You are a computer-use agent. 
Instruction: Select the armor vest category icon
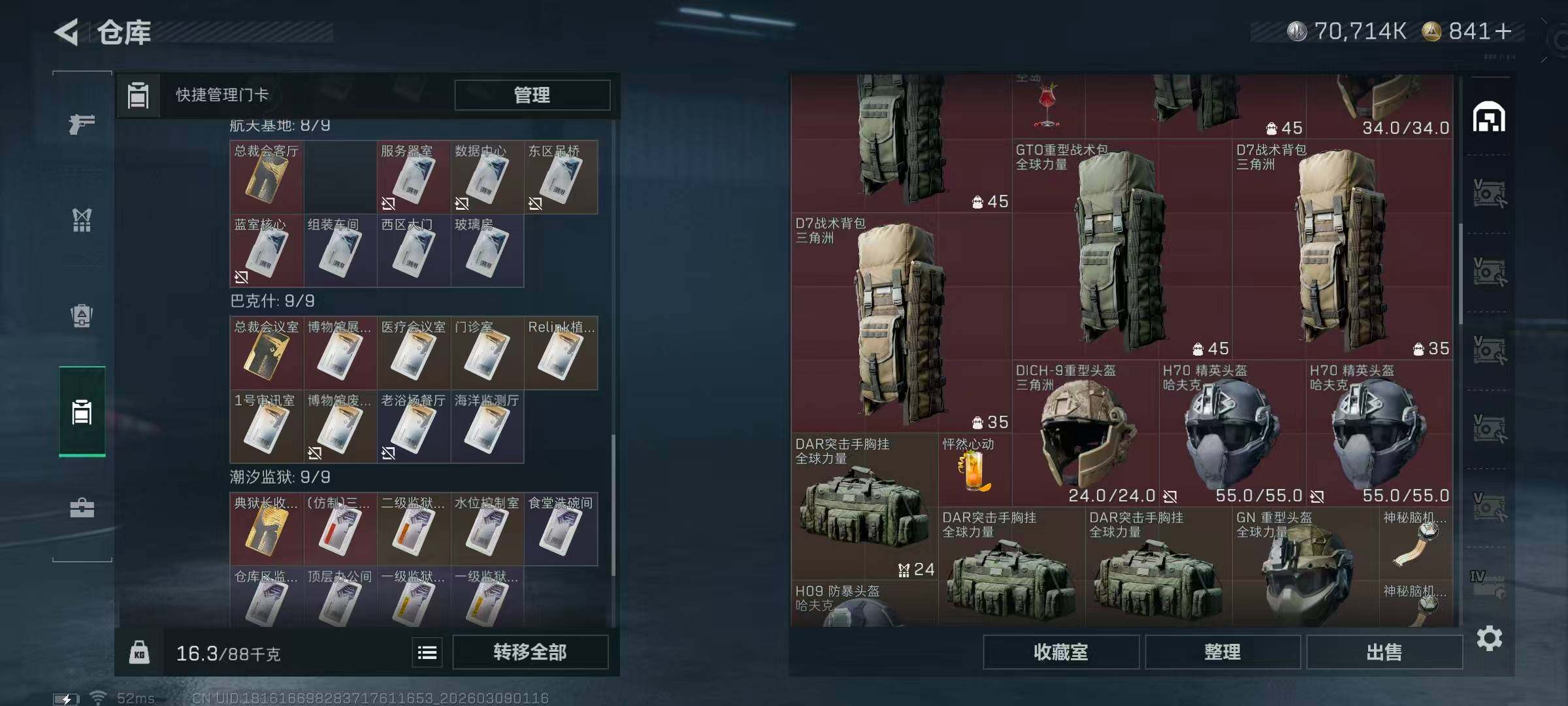(82, 220)
